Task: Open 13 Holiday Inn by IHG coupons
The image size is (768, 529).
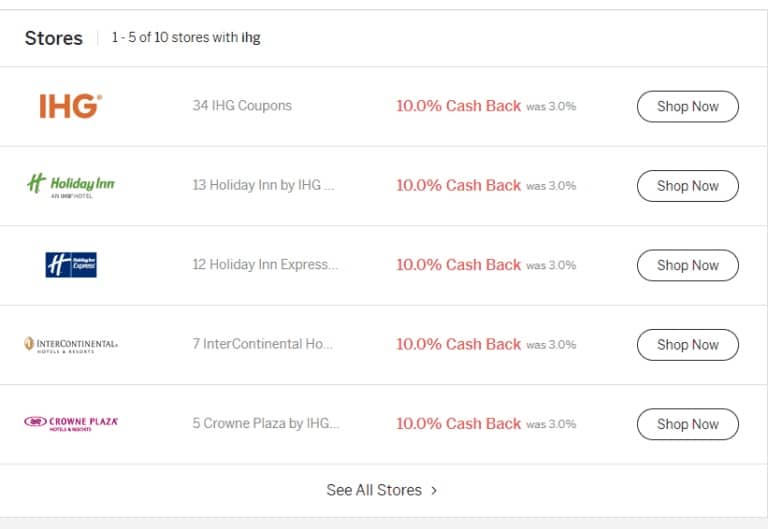Action: (x=264, y=185)
